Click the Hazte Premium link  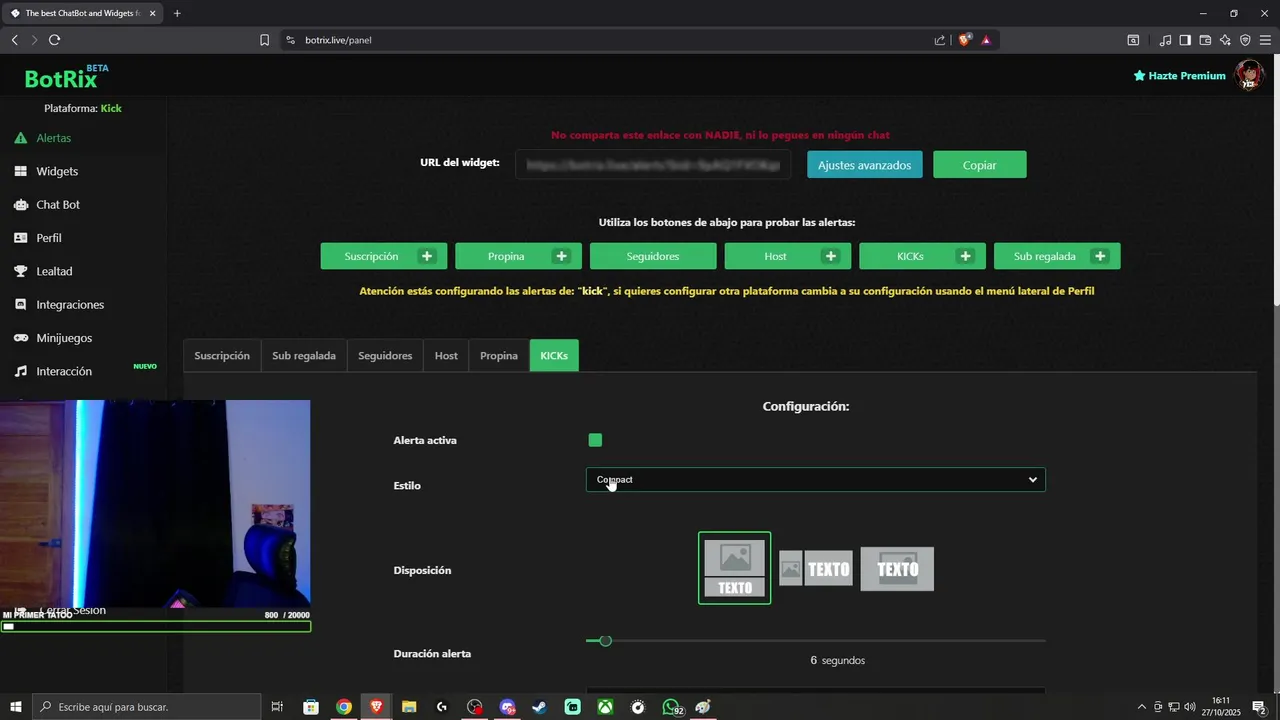(x=1180, y=75)
